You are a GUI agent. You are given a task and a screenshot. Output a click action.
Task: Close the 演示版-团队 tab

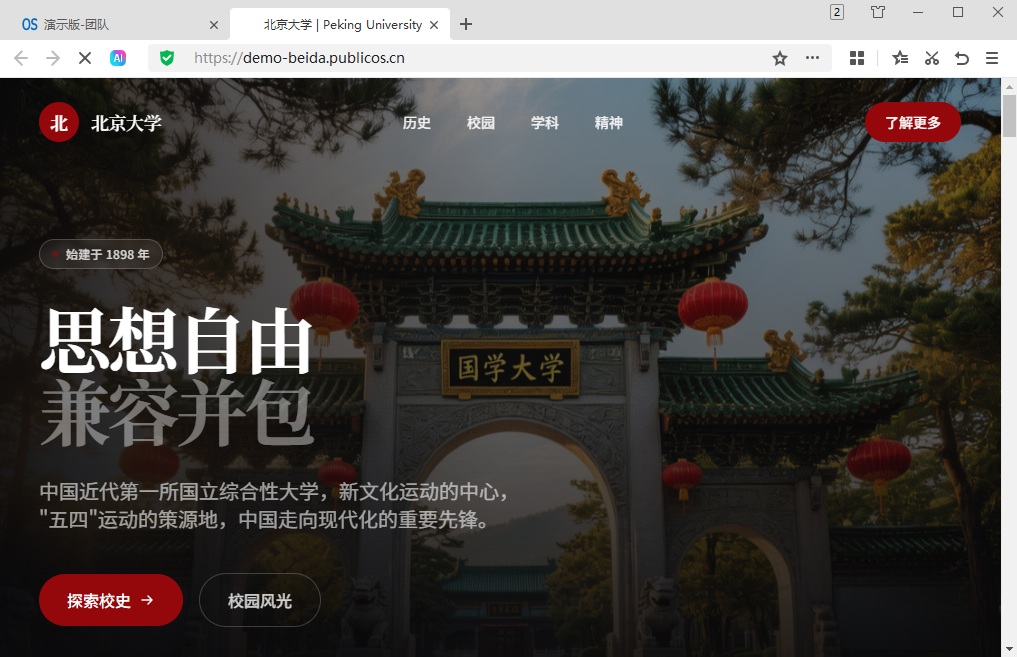(214, 25)
